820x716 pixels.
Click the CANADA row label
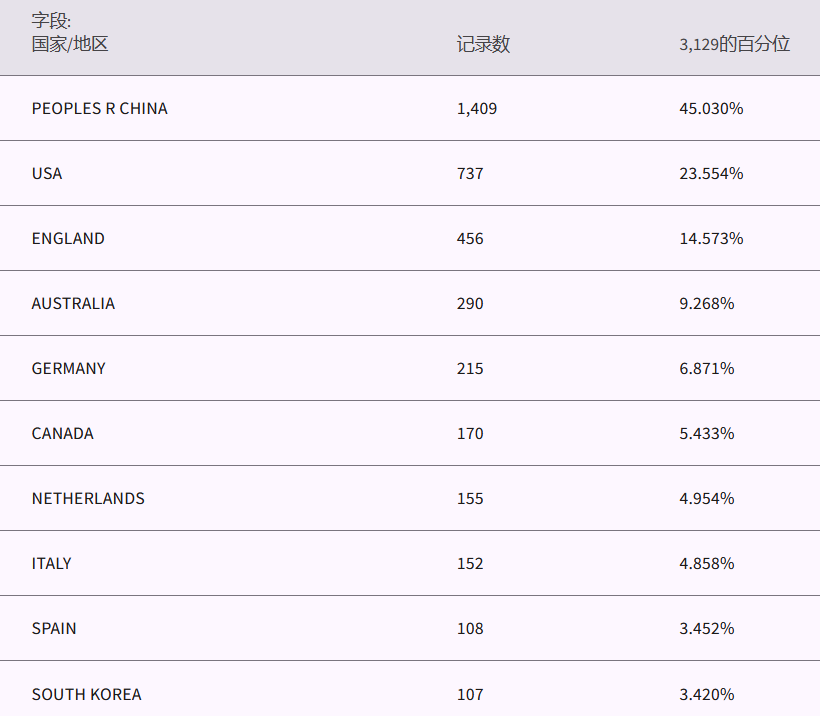(62, 433)
